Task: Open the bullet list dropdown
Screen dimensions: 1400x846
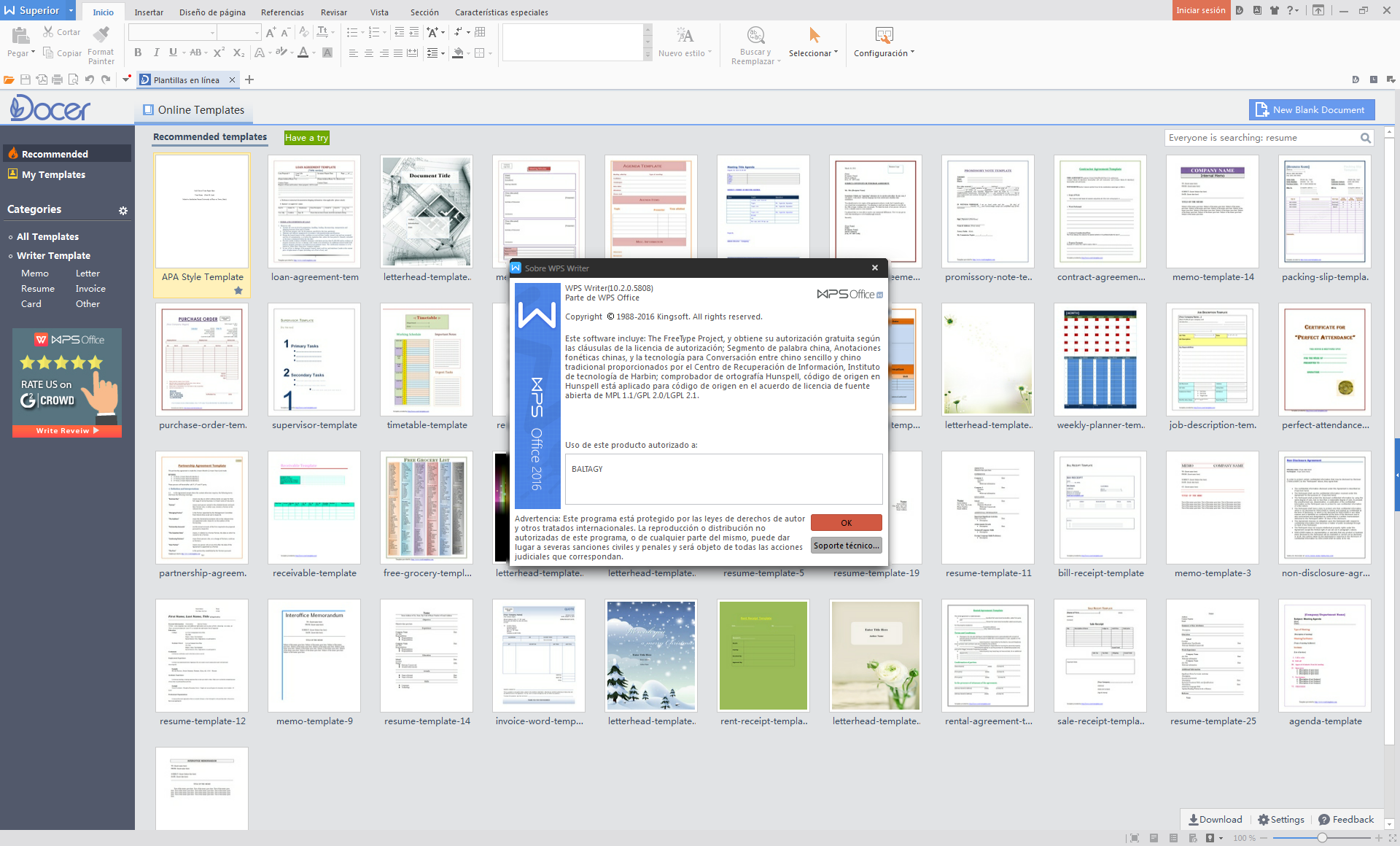Action: 362,33
